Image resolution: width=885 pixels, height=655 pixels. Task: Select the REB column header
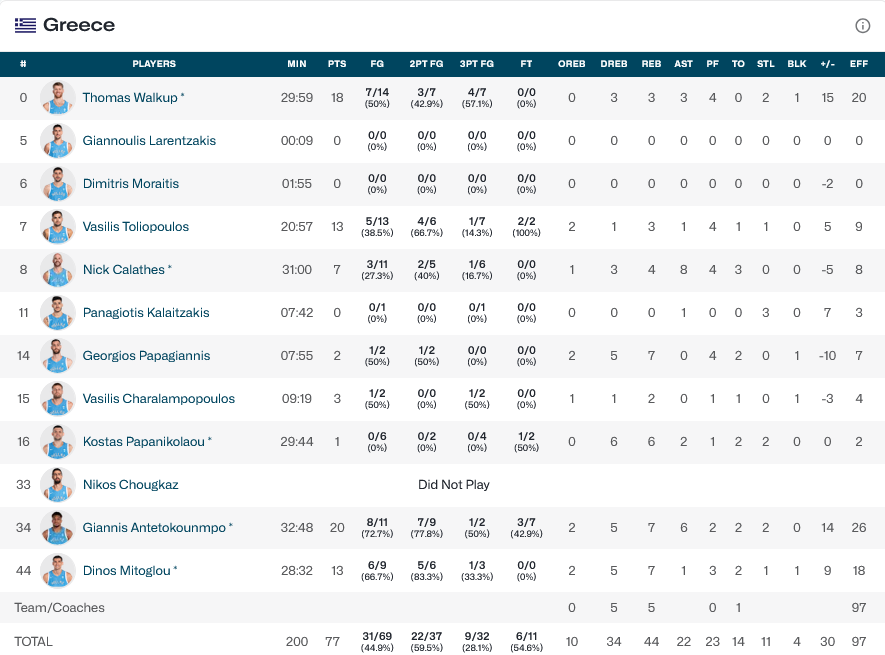[x=651, y=64]
